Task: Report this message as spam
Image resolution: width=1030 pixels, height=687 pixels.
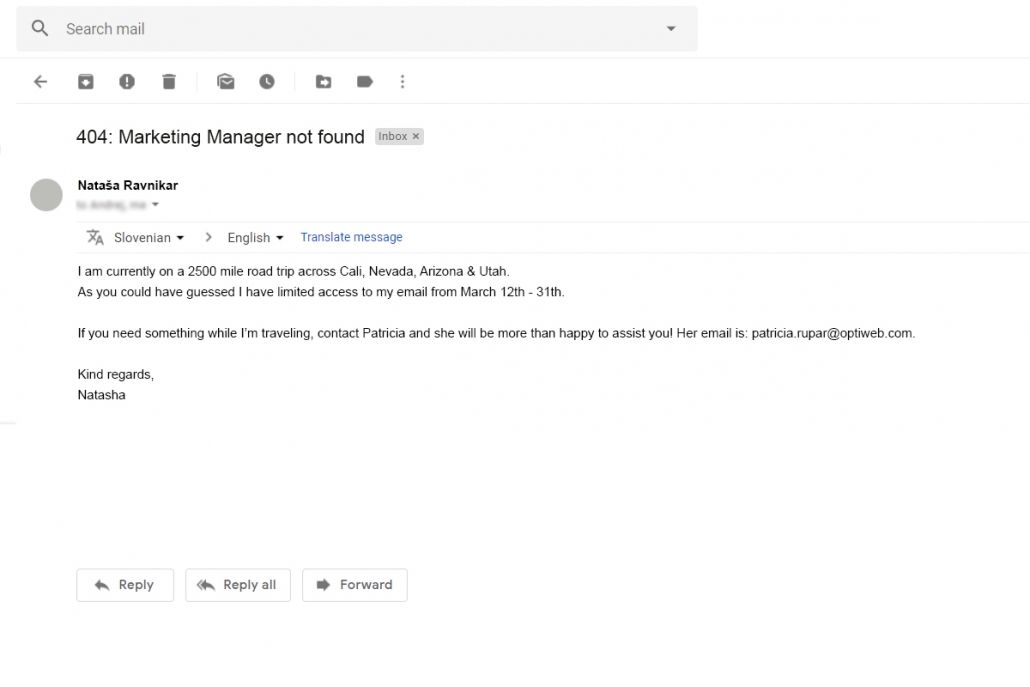Action: click(127, 82)
